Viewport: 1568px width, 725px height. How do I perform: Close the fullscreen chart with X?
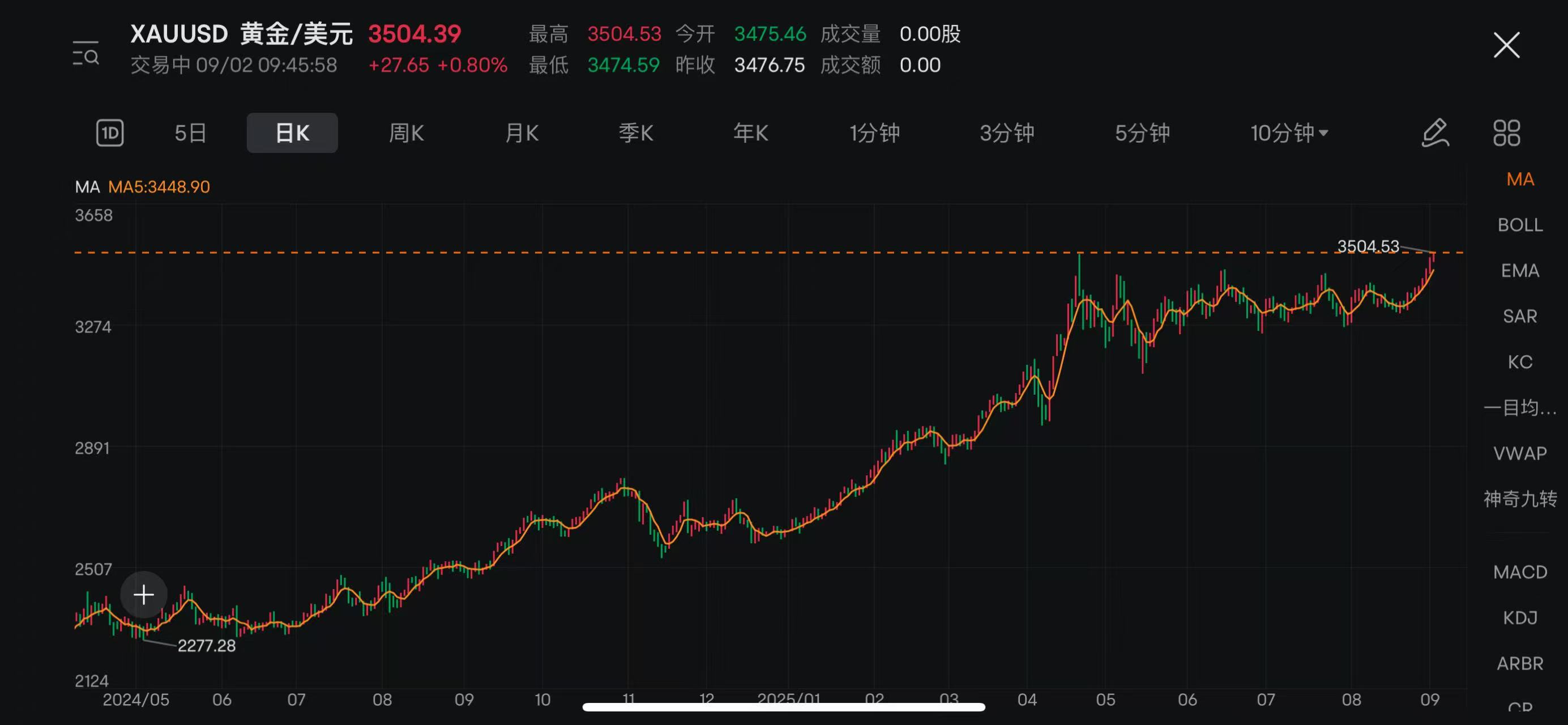(1506, 45)
